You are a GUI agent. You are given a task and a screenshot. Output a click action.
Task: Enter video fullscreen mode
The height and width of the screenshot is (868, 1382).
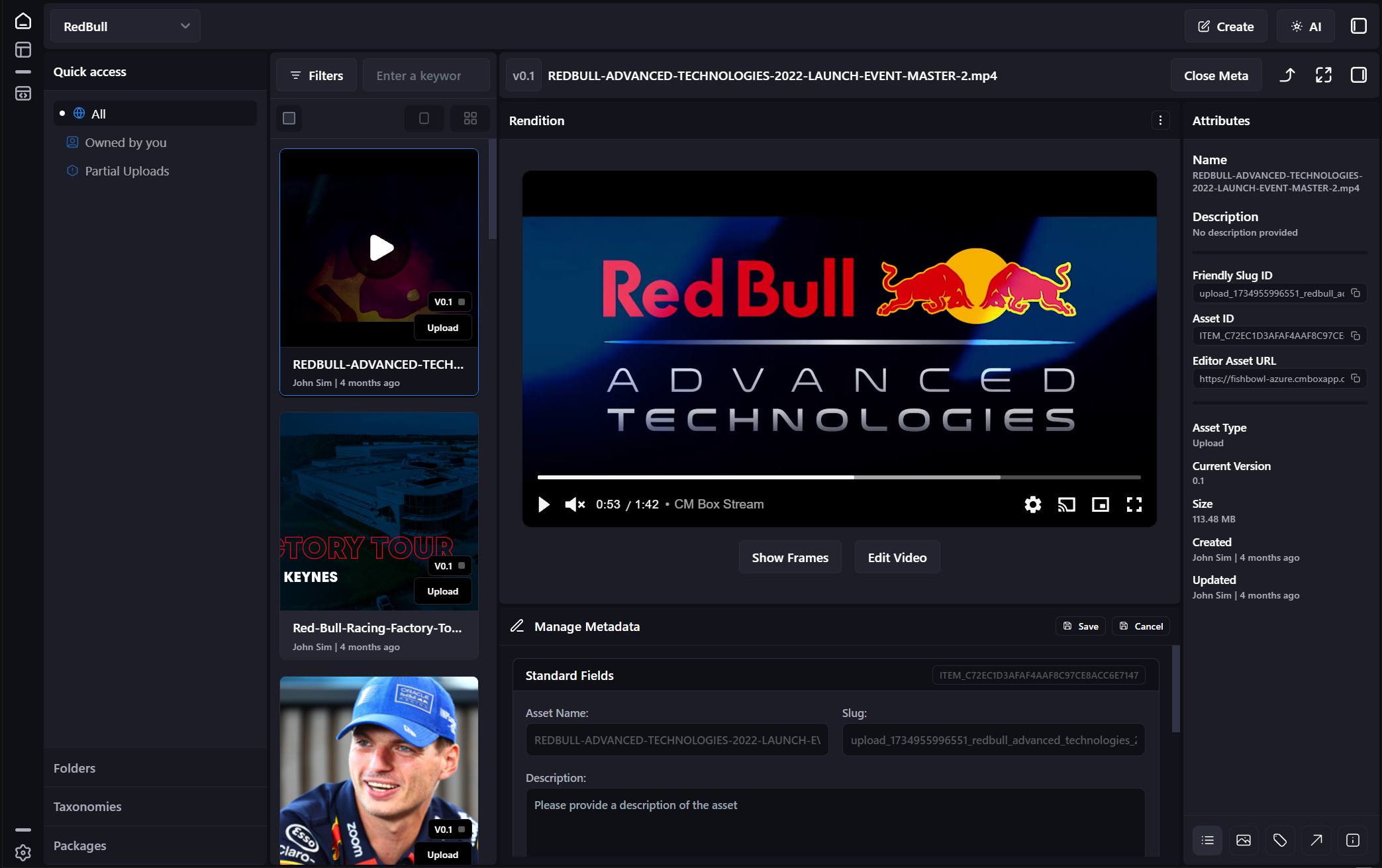click(1134, 505)
